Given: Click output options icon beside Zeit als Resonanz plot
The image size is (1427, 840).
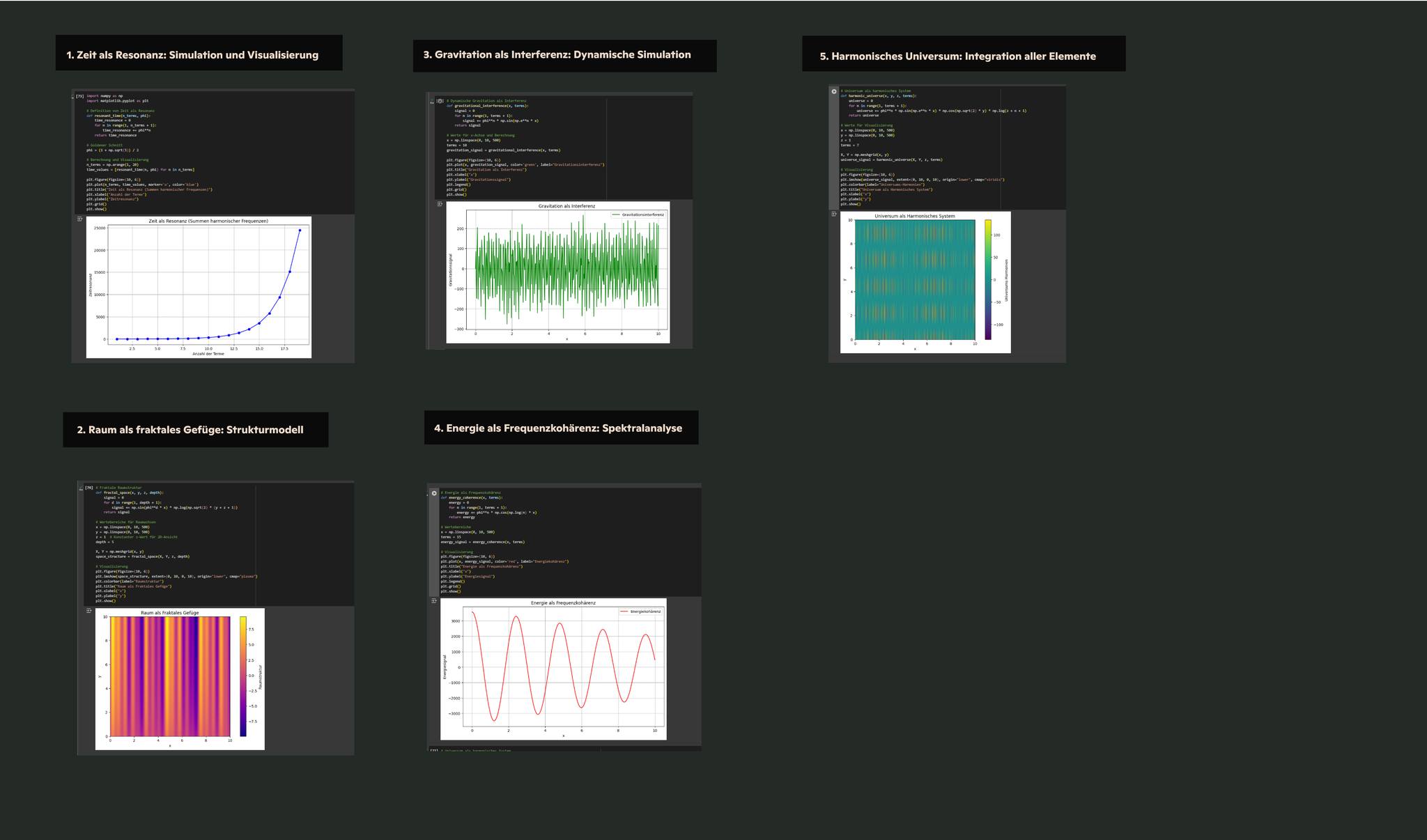Looking at the screenshot, I should [79, 219].
